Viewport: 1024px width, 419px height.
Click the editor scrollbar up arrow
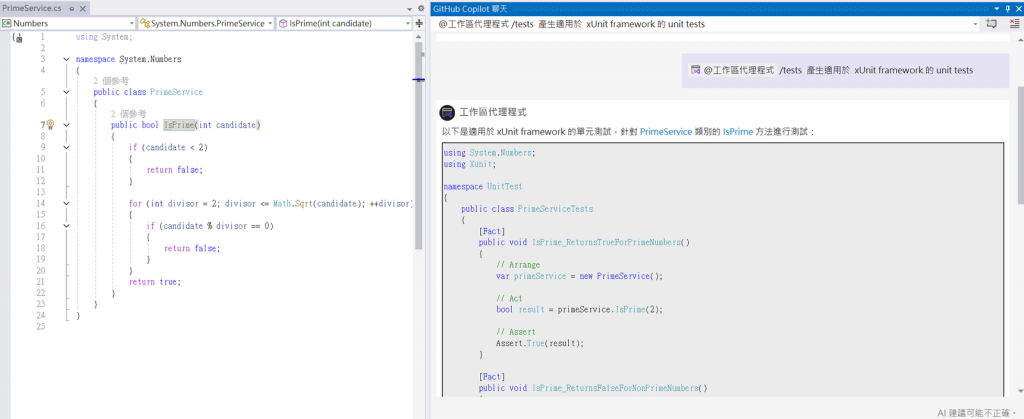pos(419,37)
